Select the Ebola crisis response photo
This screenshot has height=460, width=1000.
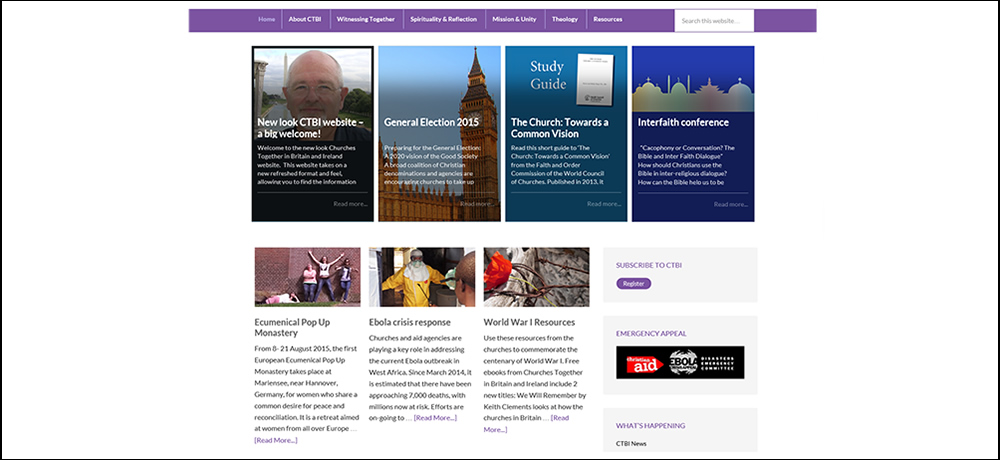pos(422,277)
